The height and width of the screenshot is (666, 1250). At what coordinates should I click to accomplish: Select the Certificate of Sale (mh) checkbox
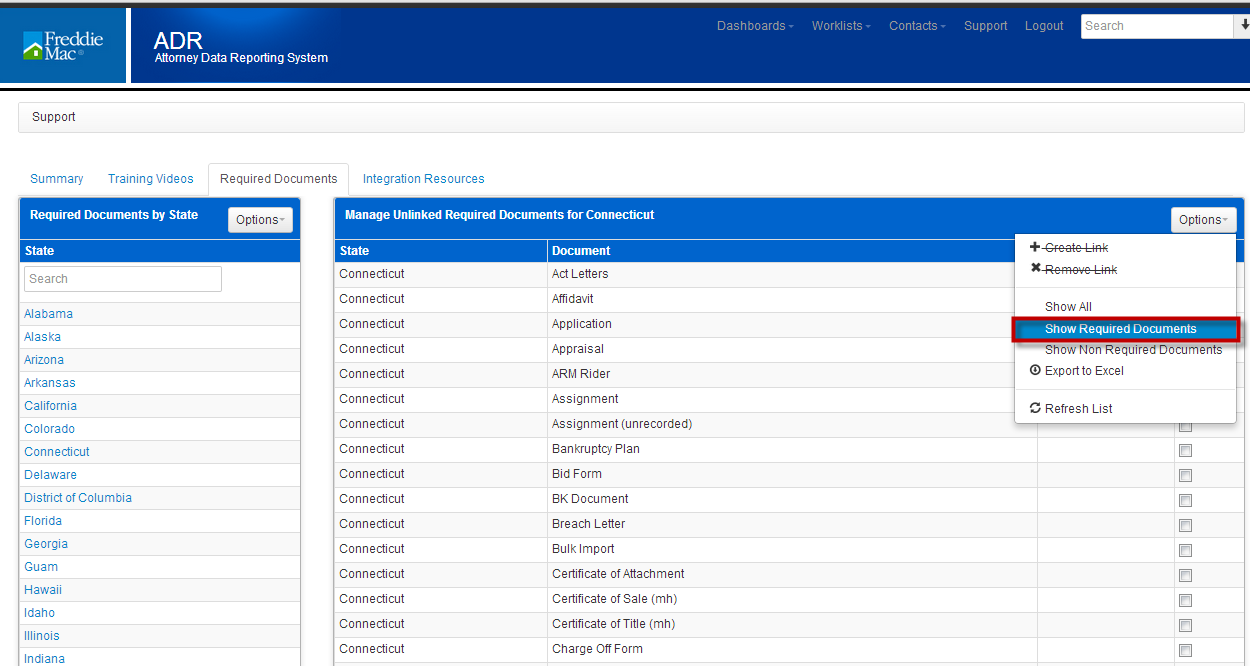pyautogui.click(x=1185, y=600)
